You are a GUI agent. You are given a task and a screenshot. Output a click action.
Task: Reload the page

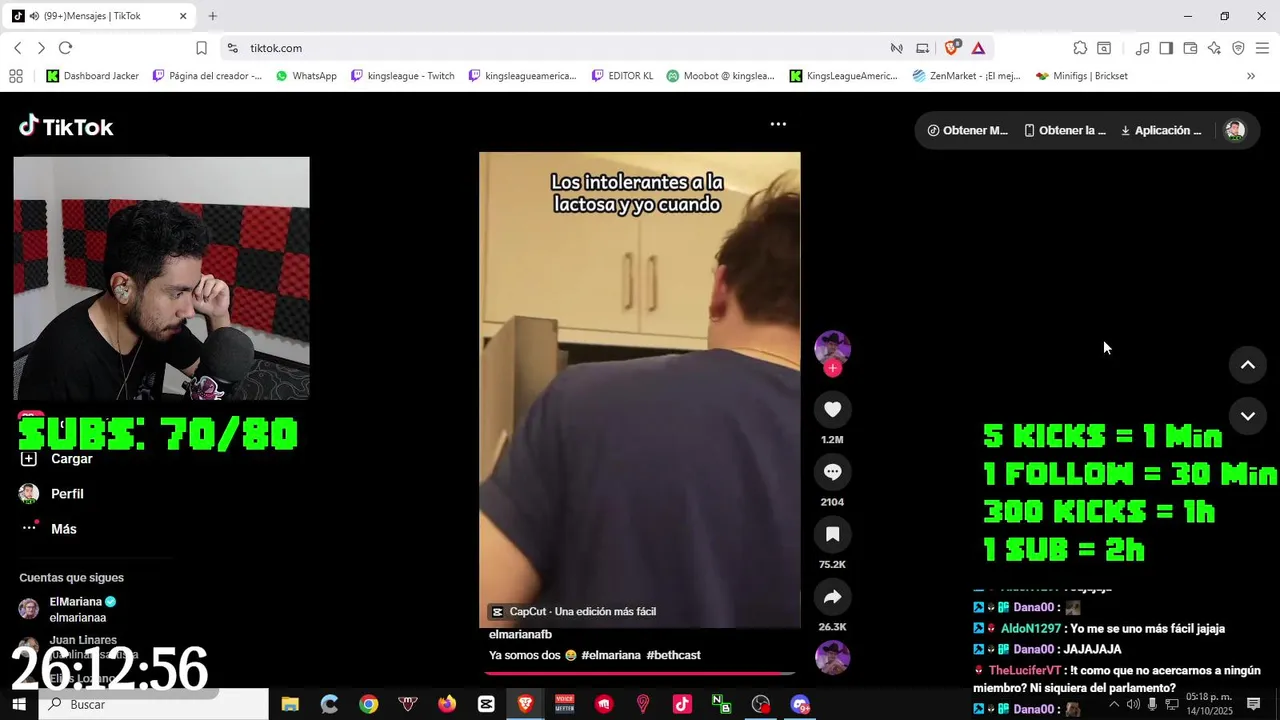tap(65, 48)
